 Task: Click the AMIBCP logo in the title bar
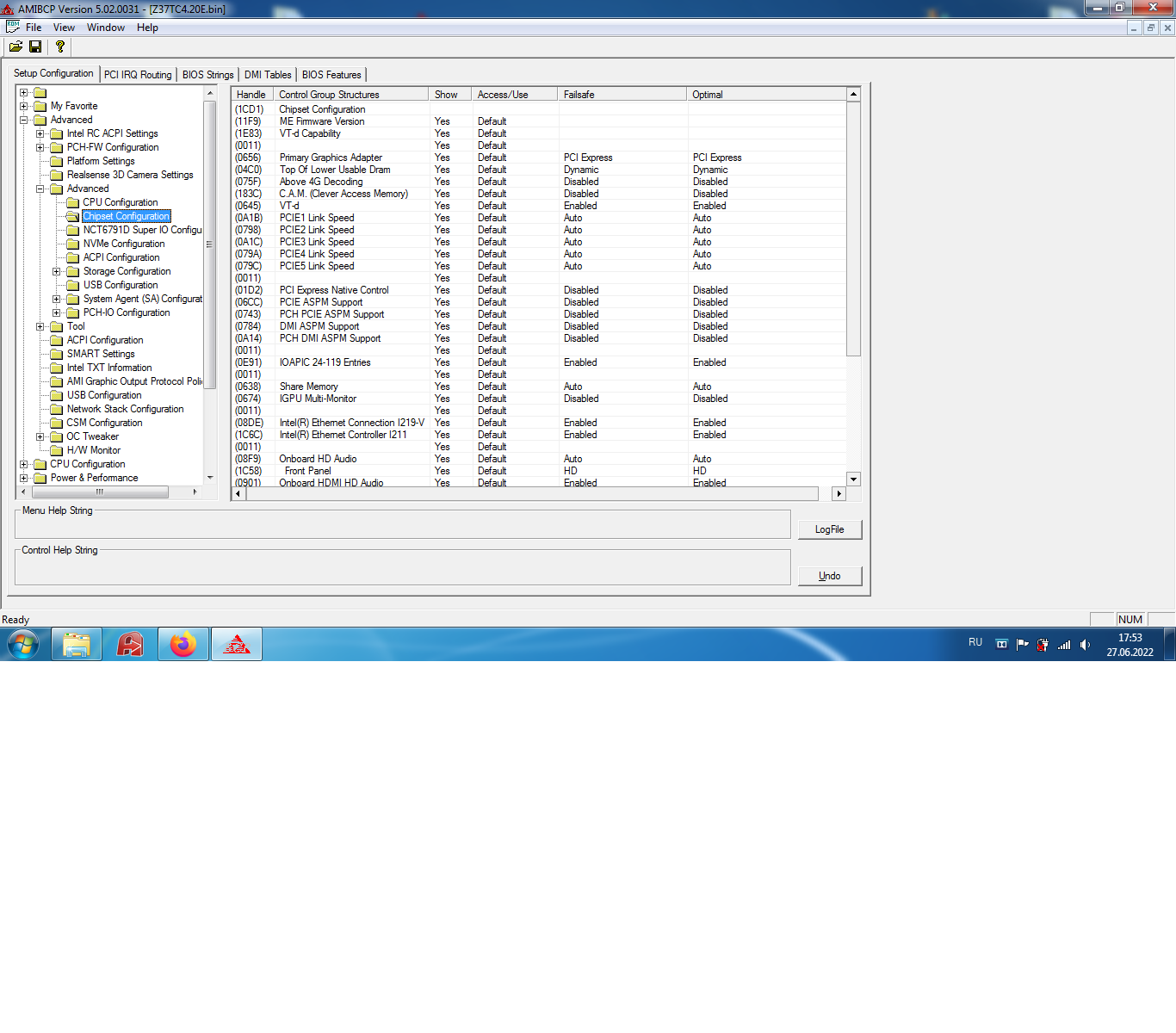pos(8,9)
